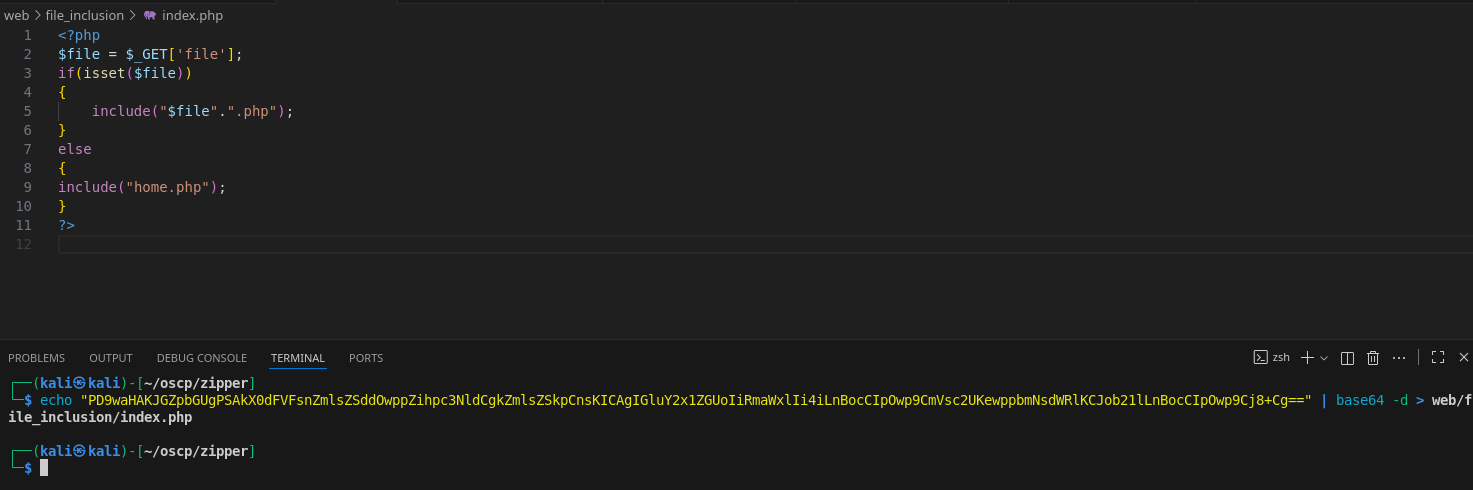Viewport: 1473px width, 490px height.
Task: Kill terminal with trash icon
Action: point(1373,357)
